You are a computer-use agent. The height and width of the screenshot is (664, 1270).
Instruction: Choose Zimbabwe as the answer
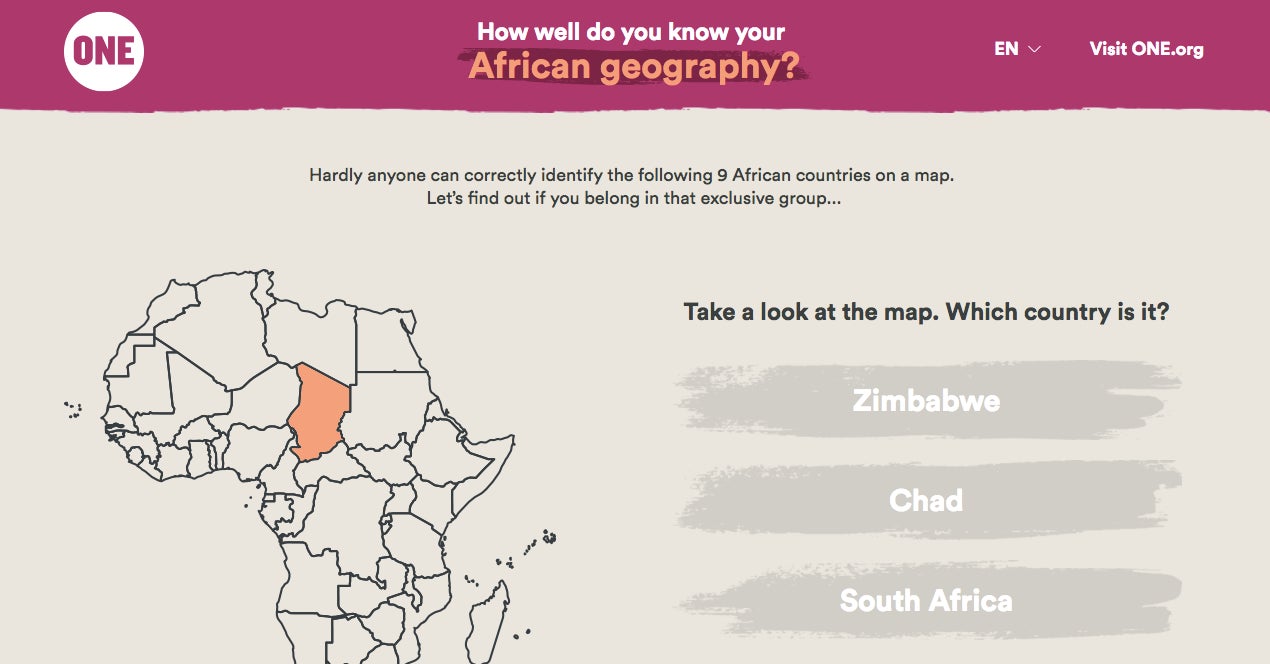click(926, 401)
